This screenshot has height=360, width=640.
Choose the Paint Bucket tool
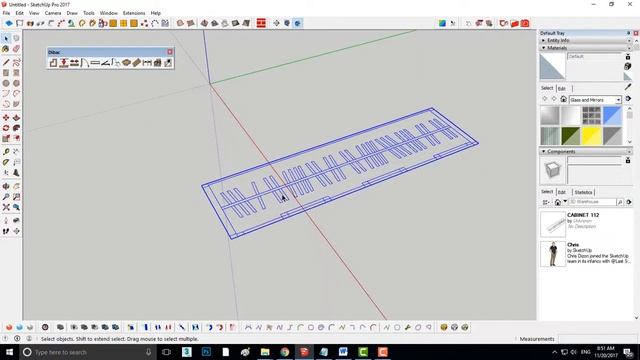(x=6, y=49)
